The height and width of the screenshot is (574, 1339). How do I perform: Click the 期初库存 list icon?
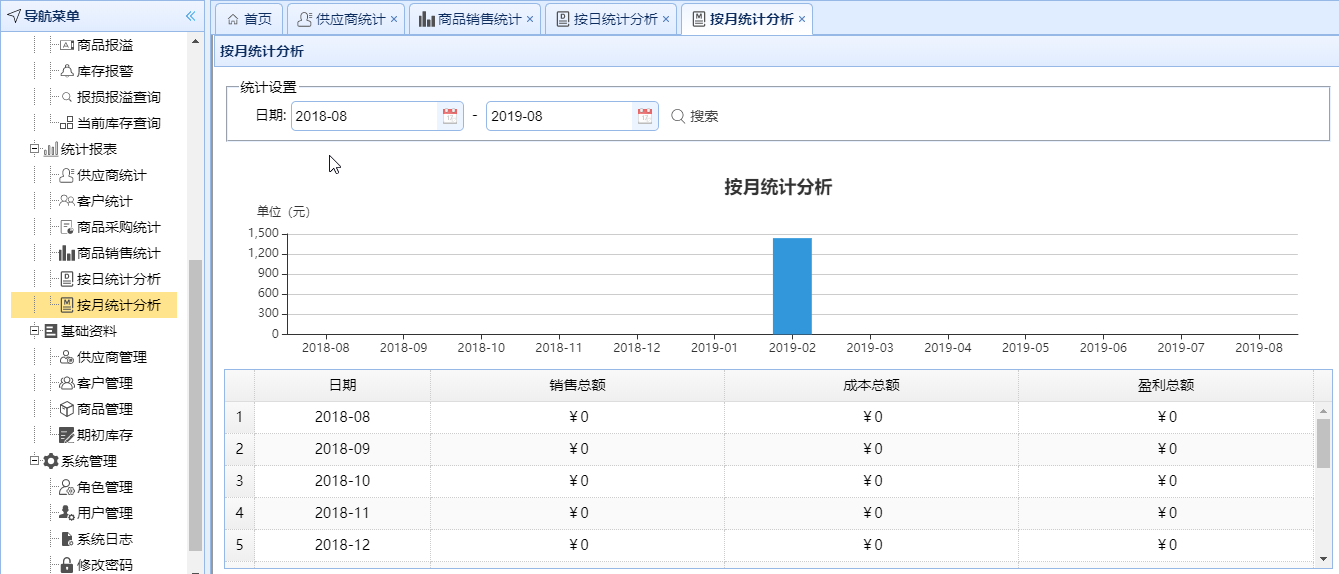click(x=67, y=435)
